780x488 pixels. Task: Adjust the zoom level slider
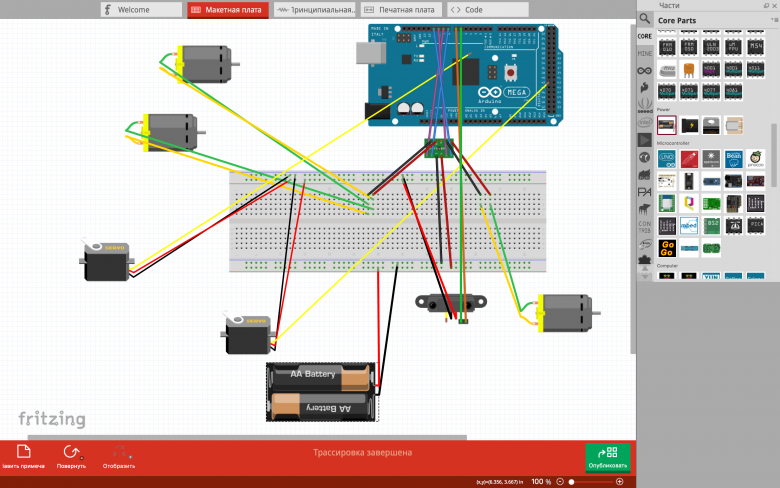click(572, 482)
